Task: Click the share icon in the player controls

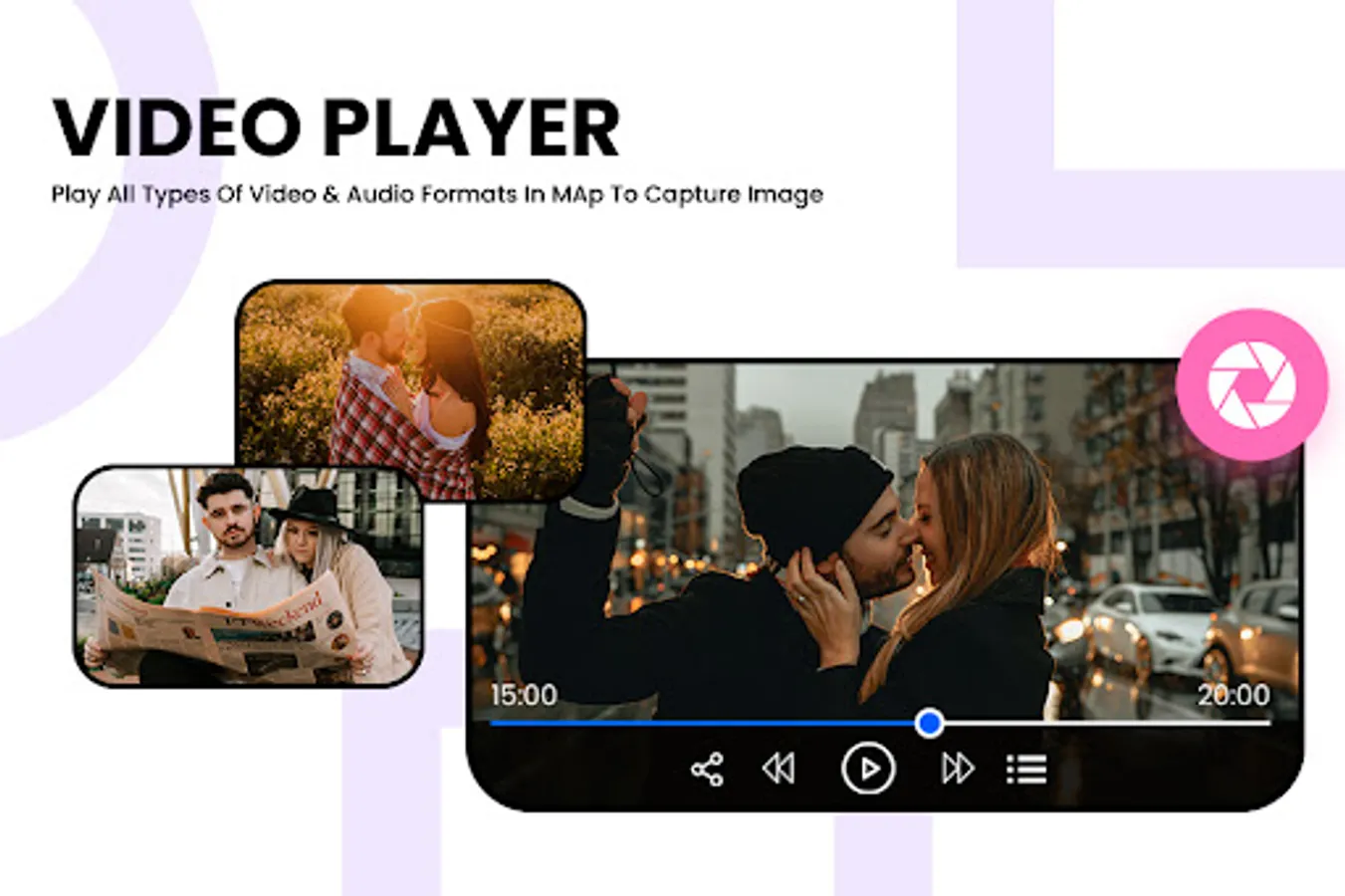Action: pos(707,770)
